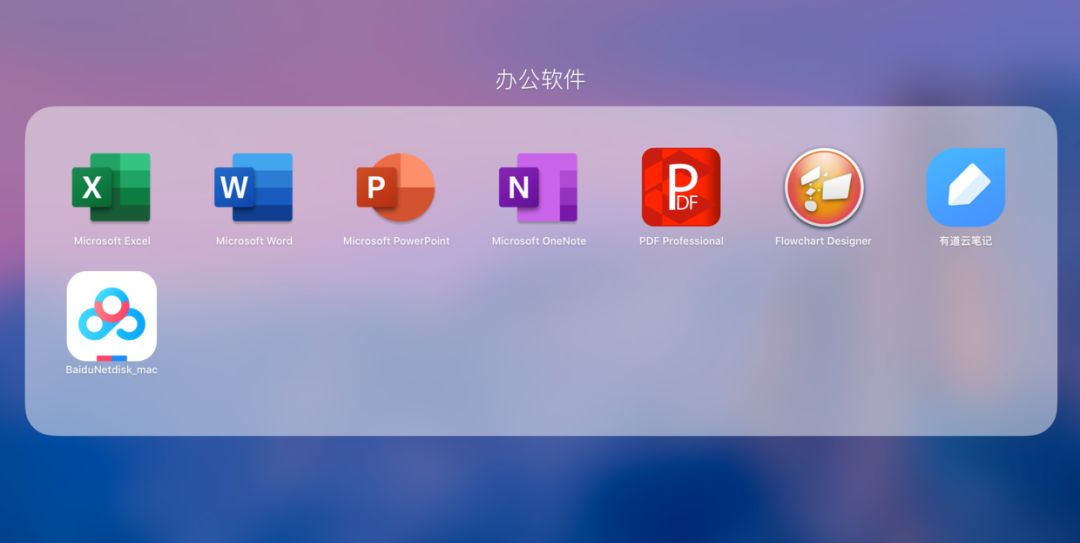Image resolution: width=1080 pixels, height=543 pixels.
Task: Open the Microsoft Excel app icon
Action: (x=112, y=187)
